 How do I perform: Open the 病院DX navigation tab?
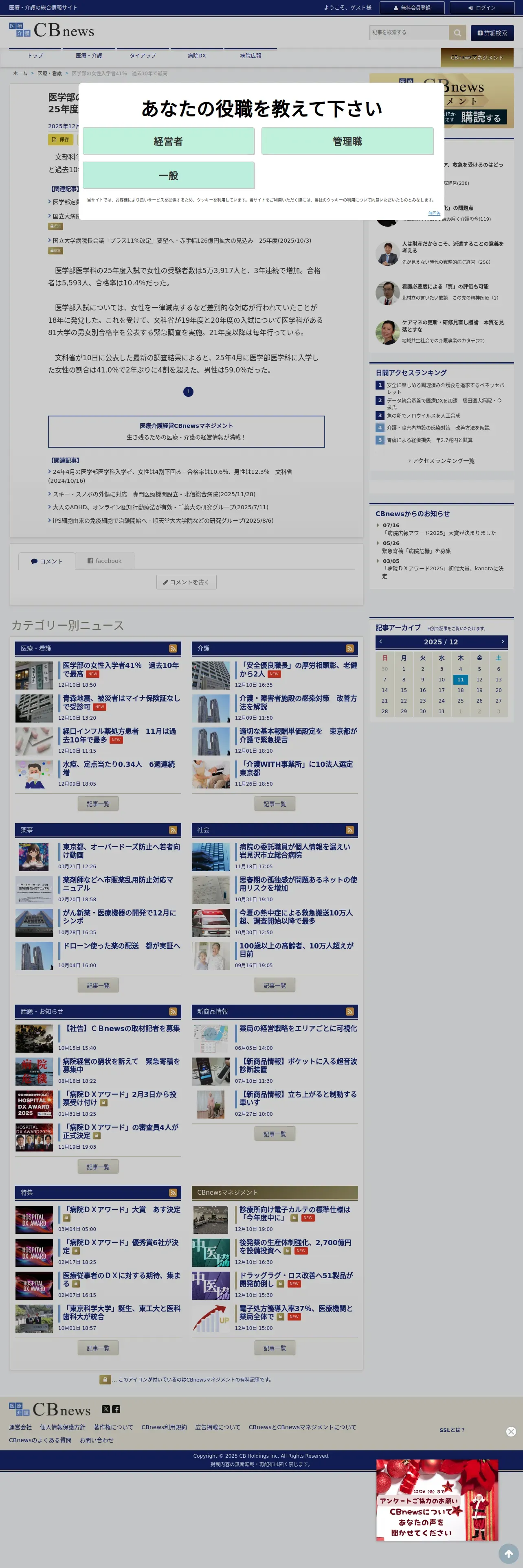coord(197,56)
